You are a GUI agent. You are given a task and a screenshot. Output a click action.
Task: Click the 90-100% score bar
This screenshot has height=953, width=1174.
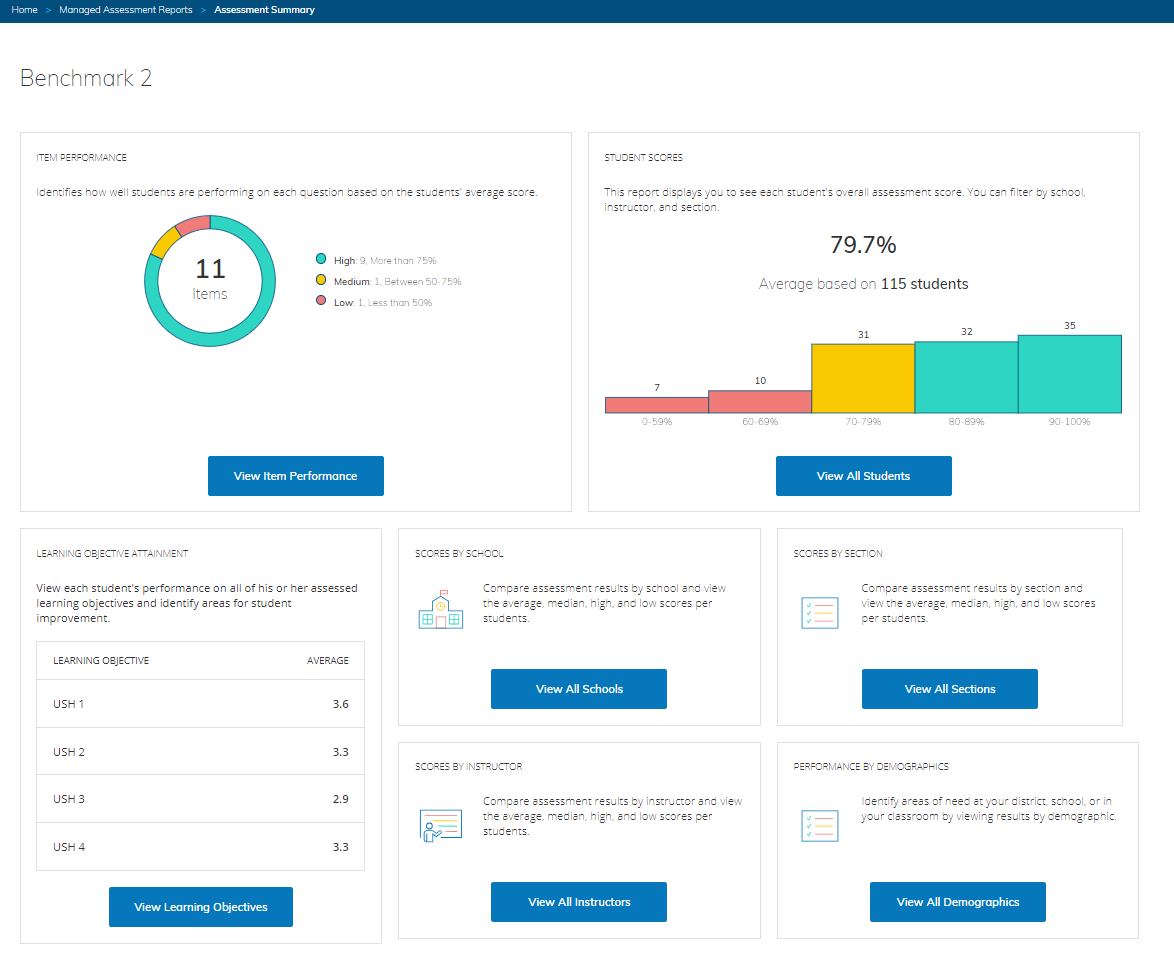[1069, 374]
